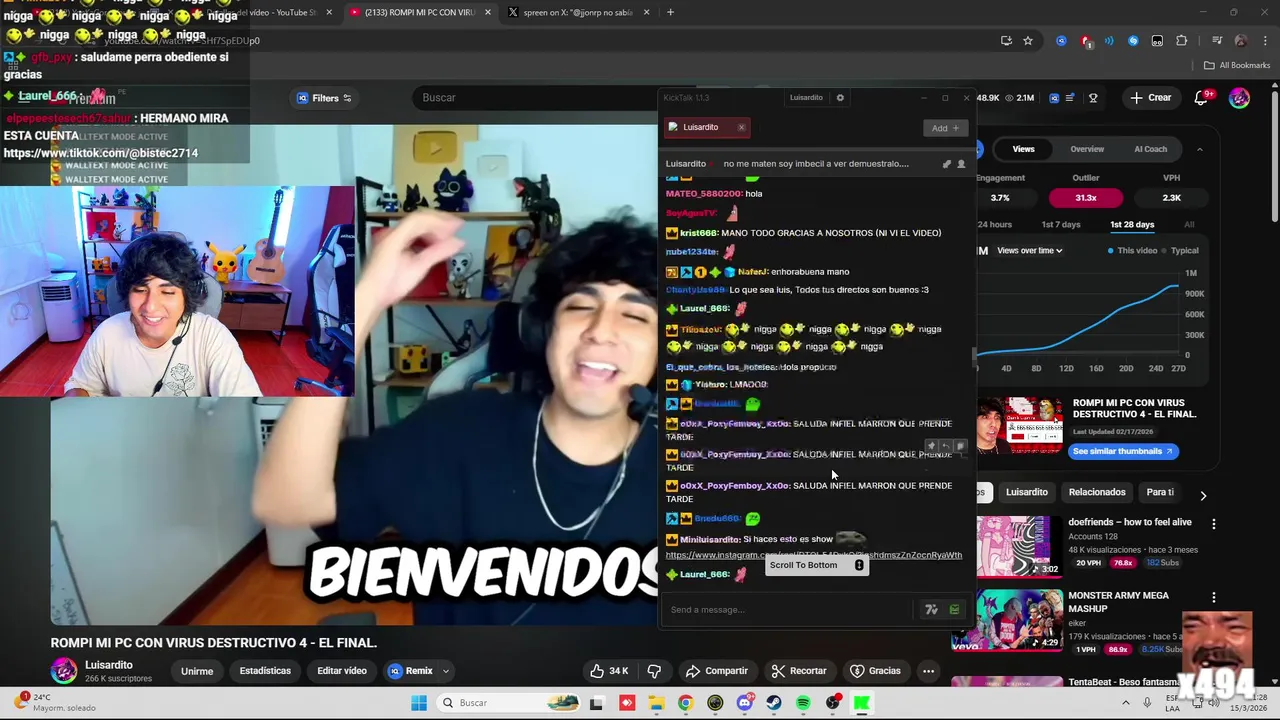Open Discord from the taskbar

click(x=744, y=703)
